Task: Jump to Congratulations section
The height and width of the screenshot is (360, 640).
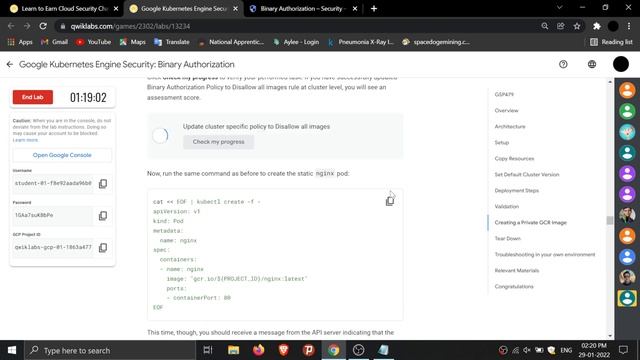Action: pos(514,287)
